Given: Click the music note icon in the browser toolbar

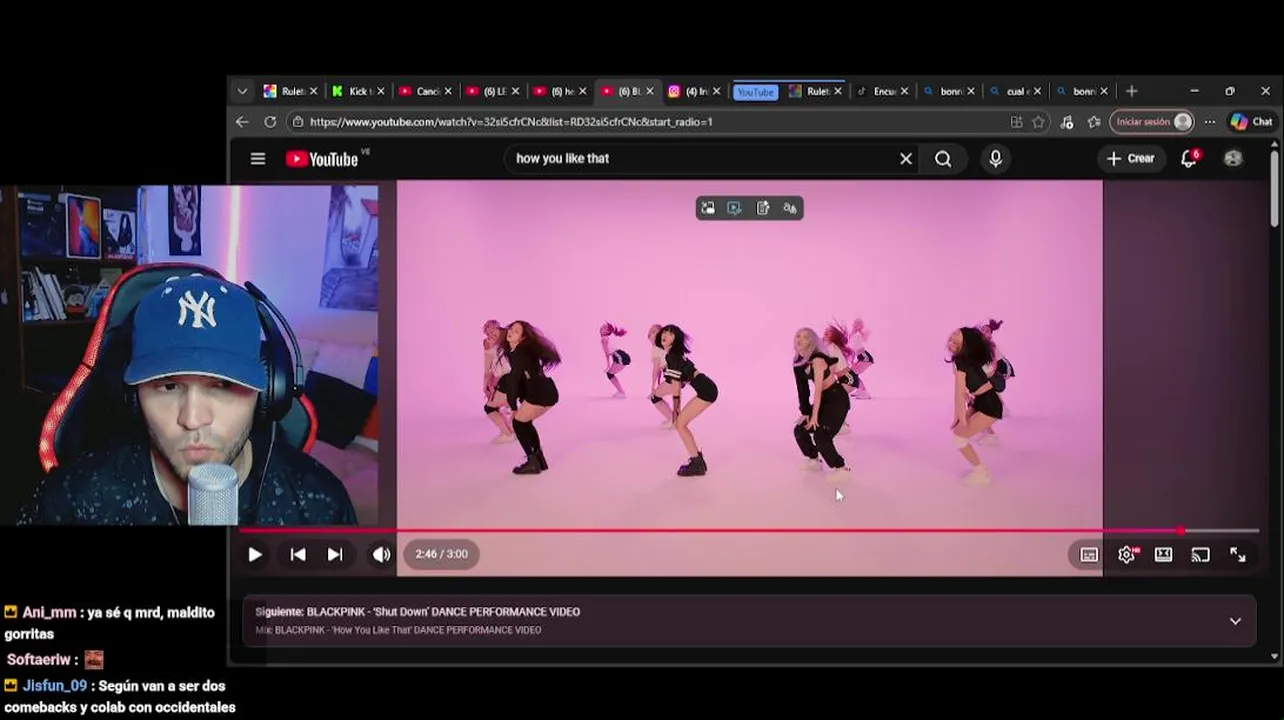Looking at the screenshot, I should (1067, 122).
